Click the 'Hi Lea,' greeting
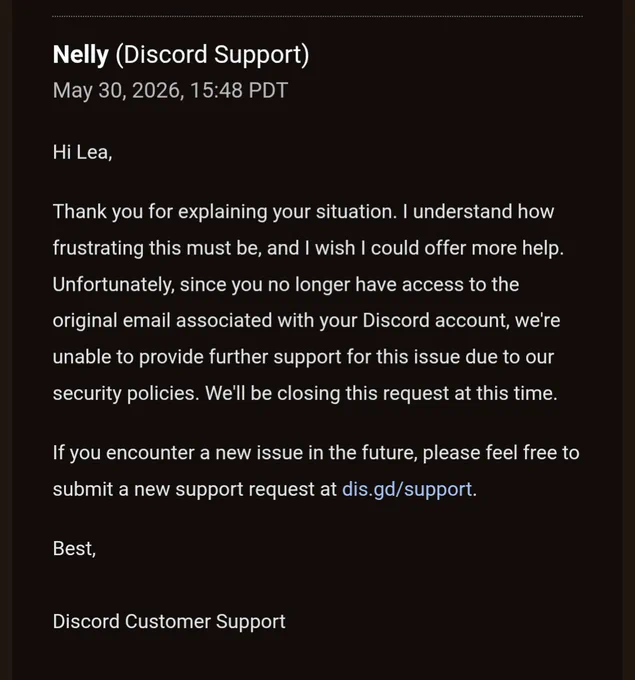 pos(82,152)
